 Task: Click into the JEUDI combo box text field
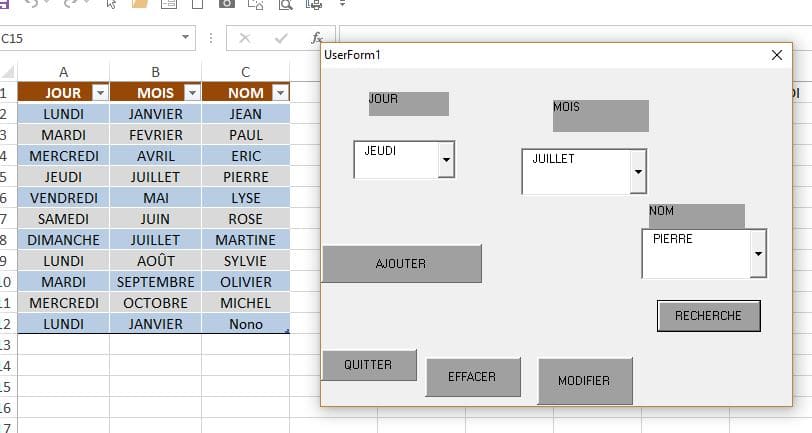pyautogui.click(x=396, y=160)
